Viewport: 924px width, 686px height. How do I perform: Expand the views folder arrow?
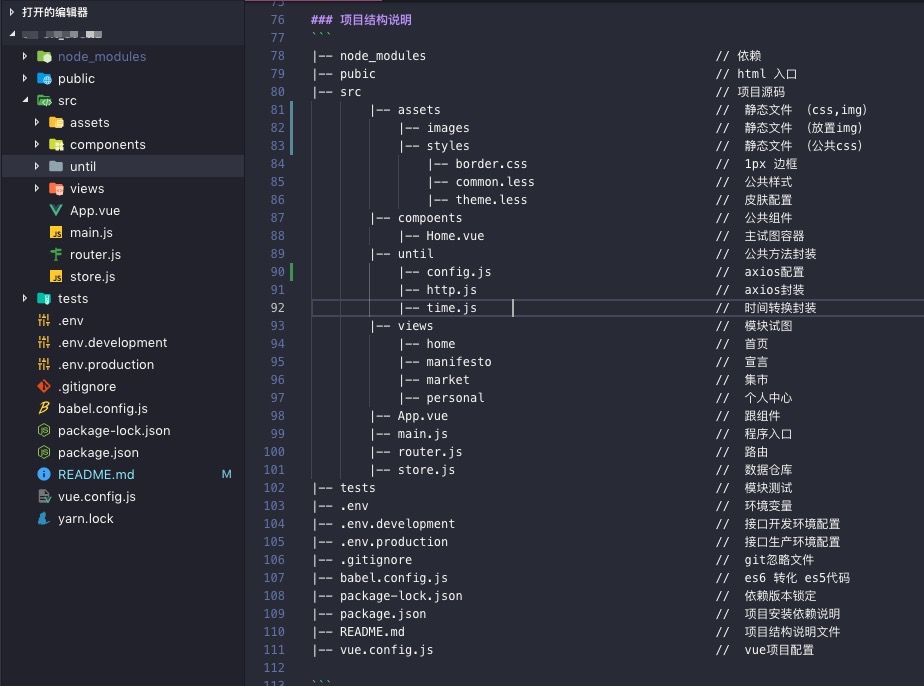tap(37, 188)
